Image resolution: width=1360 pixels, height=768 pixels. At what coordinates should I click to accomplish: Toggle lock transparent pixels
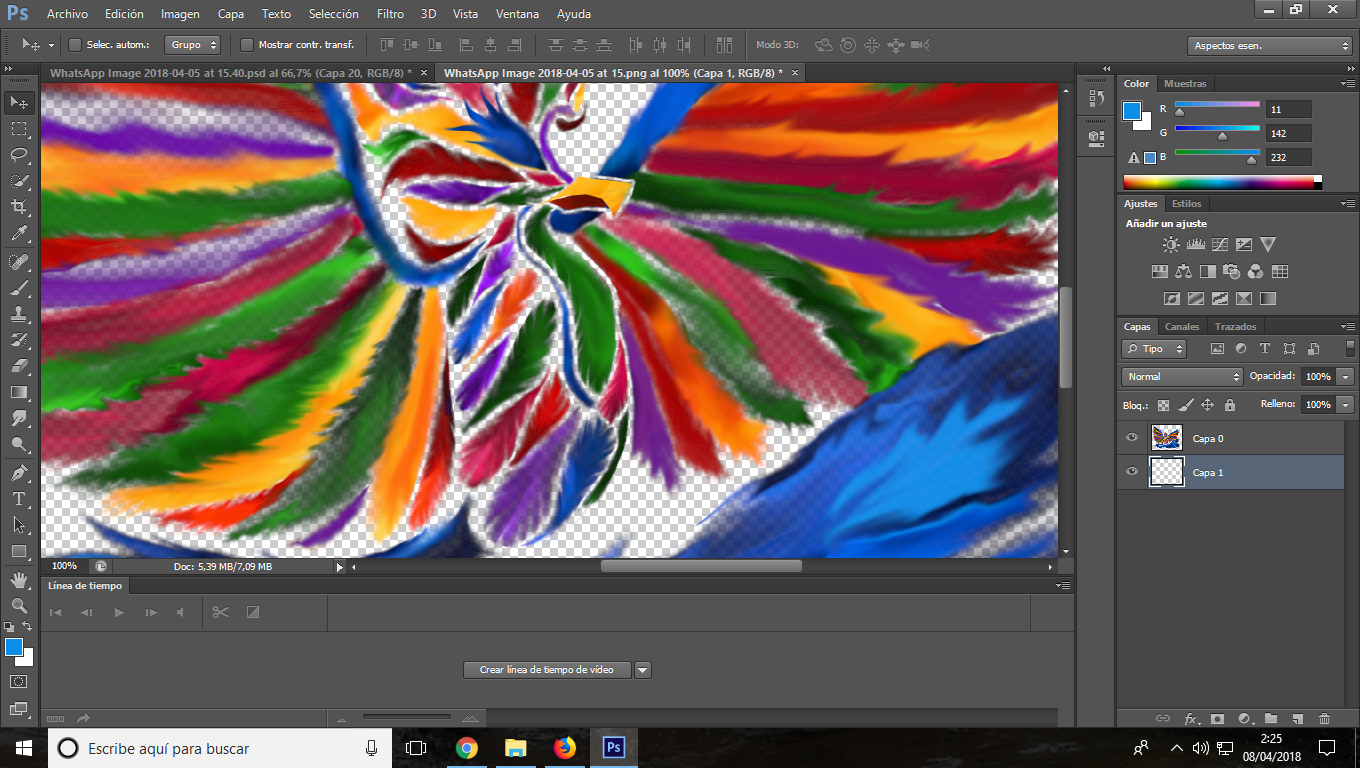tap(1163, 405)
